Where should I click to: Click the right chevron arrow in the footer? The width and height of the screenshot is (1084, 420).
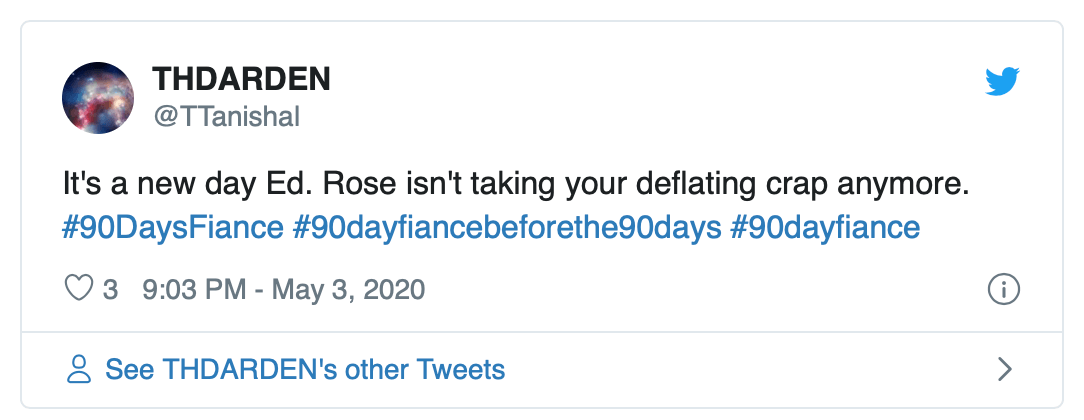[1006, 369]
